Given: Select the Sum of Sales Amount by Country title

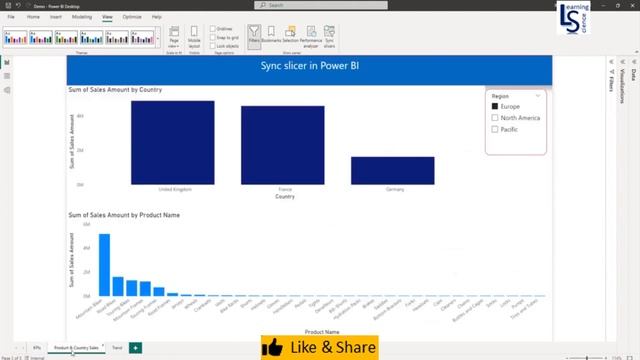Looking at the screenshot, I should (115, 89).
